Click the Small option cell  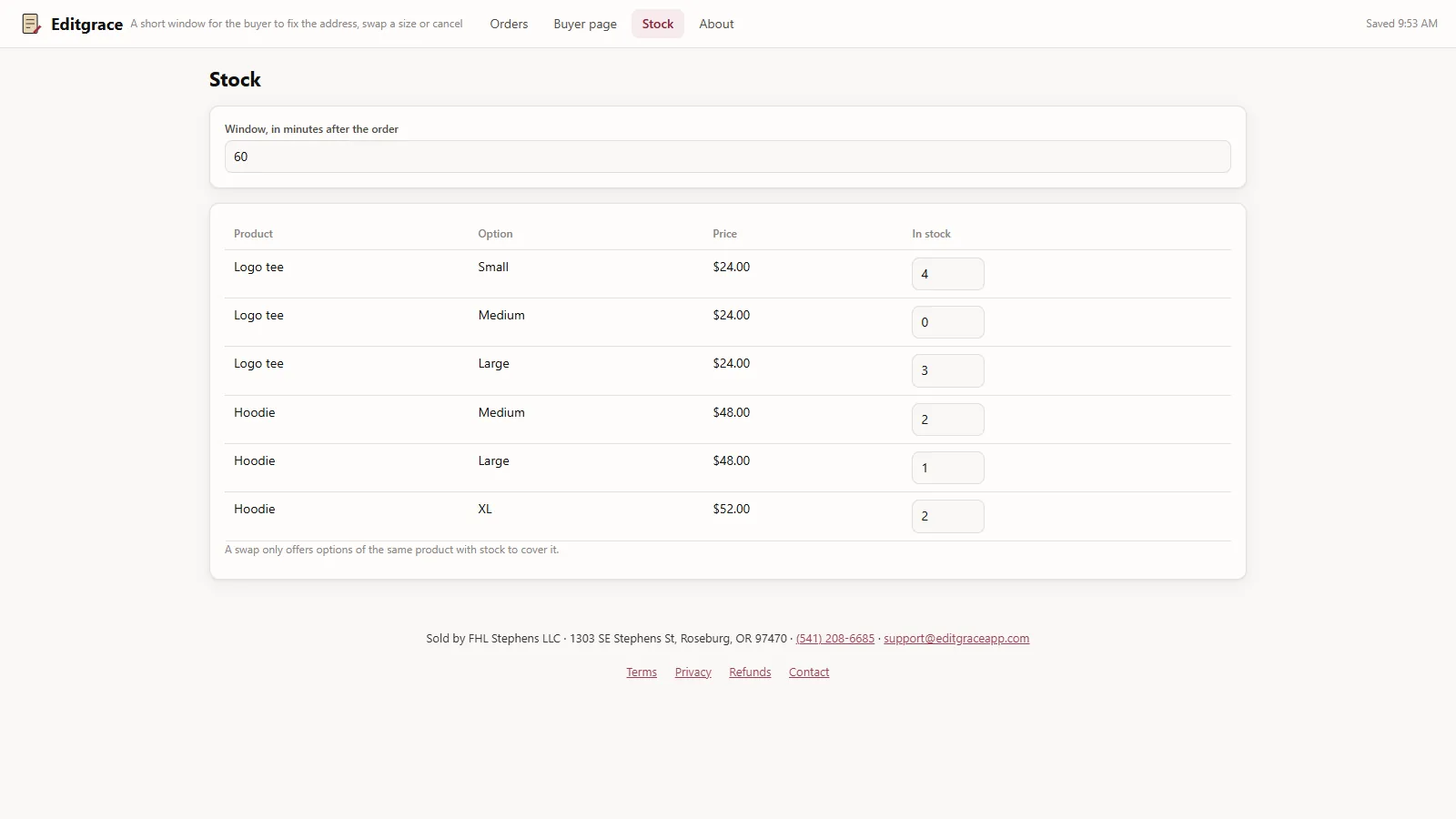point(493,267)
